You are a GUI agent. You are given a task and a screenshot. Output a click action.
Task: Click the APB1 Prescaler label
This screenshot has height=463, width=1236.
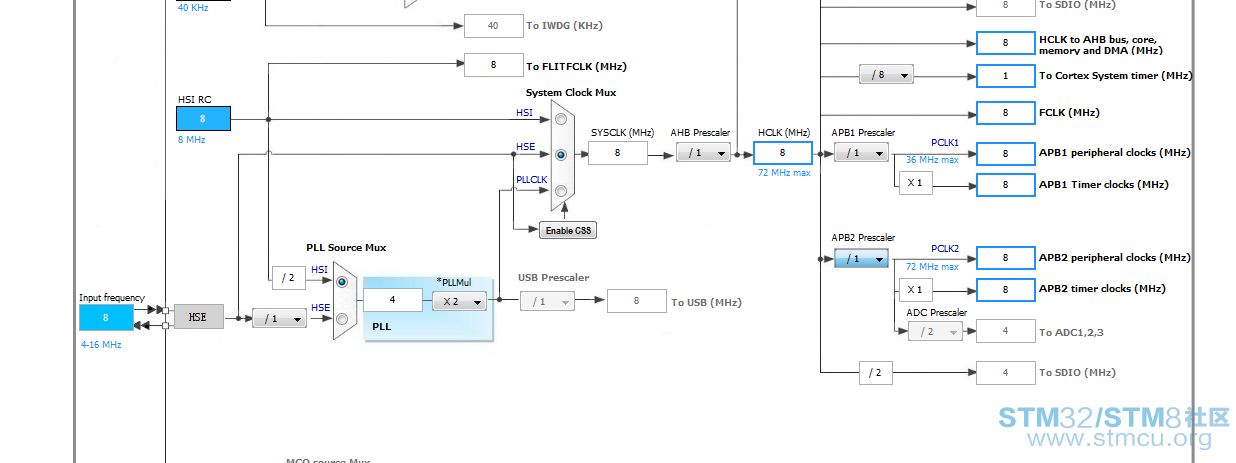(x=863, y=132)
